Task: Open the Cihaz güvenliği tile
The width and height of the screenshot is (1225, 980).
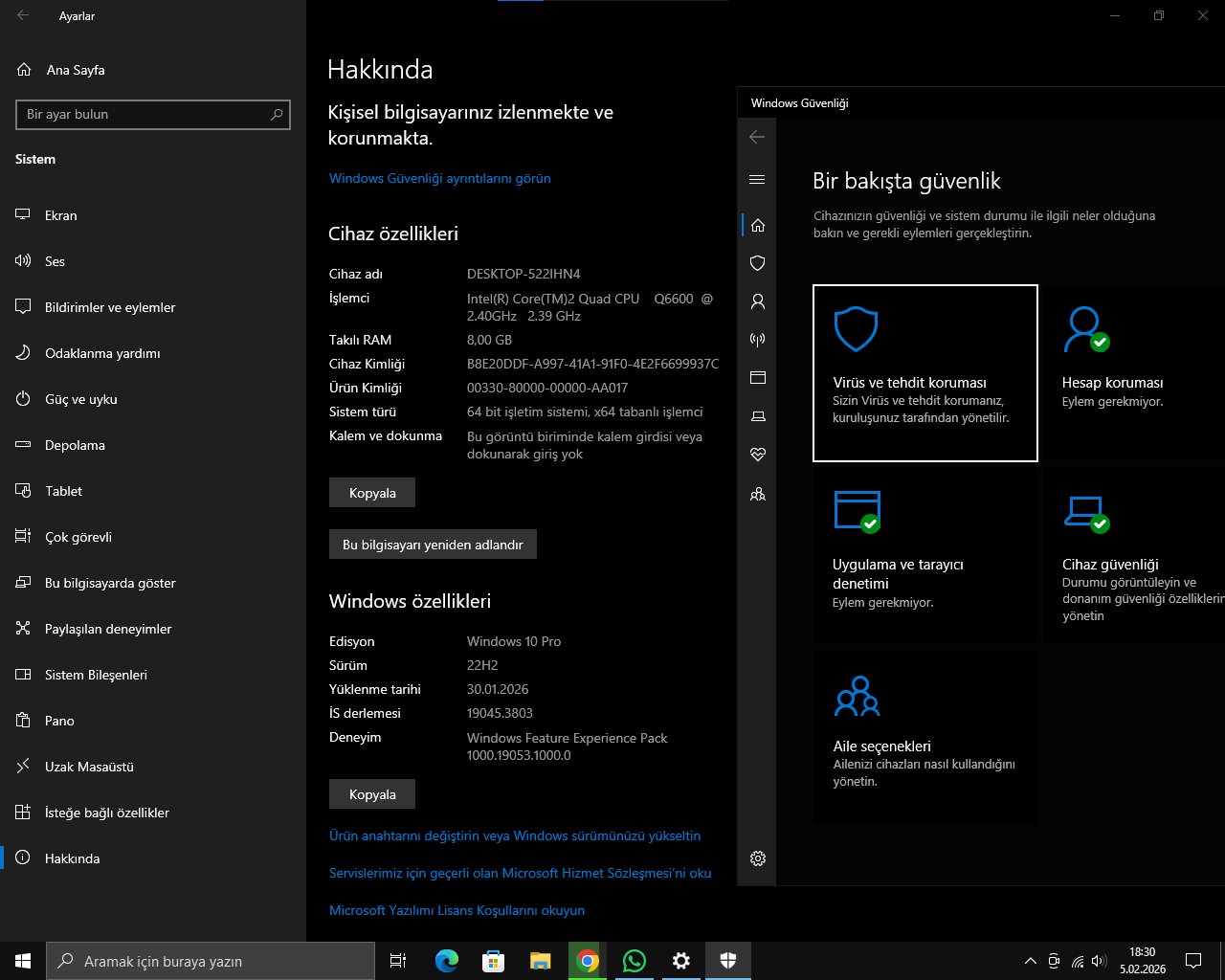Action: click(x=1134, y=555)
